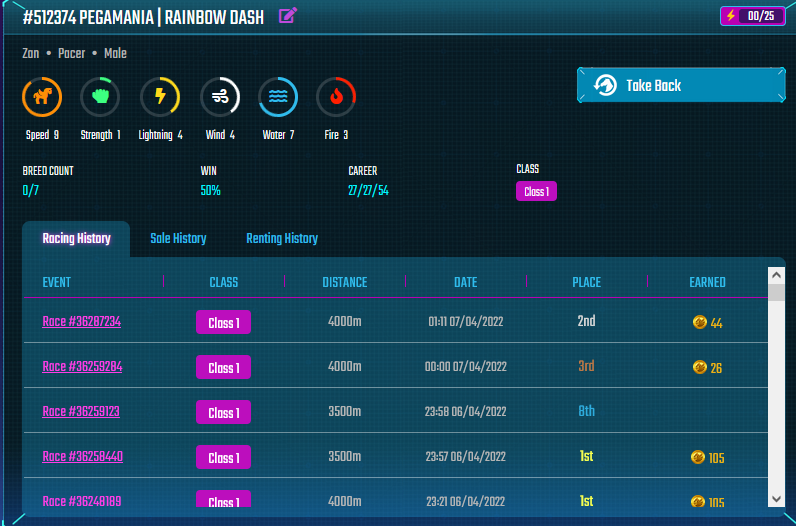Click the Wind stat icon
Viewport: 796px width, 526px height.
(220, 96)
